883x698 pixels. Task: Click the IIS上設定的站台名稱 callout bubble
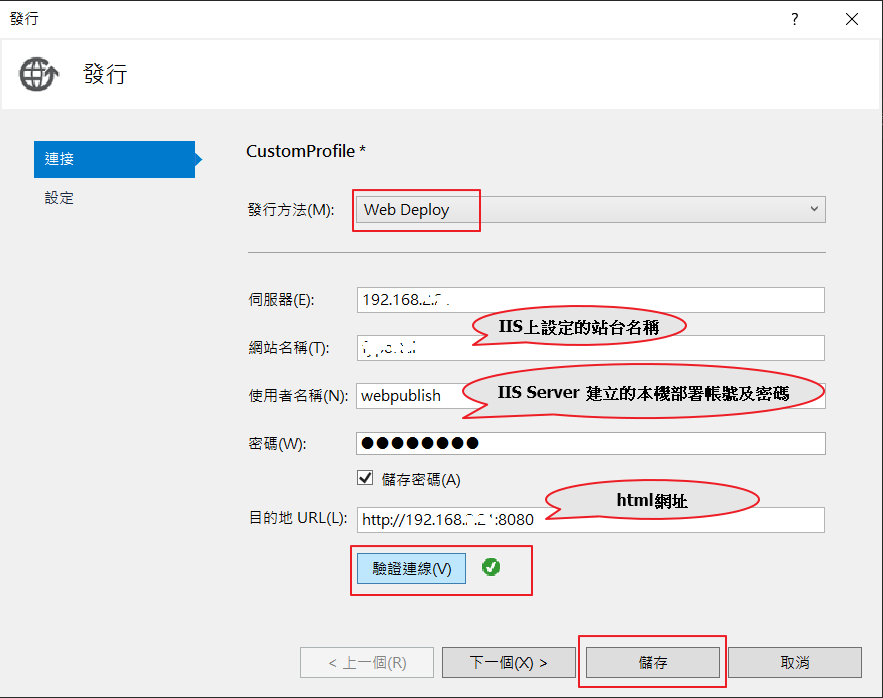tap(579, 326)
